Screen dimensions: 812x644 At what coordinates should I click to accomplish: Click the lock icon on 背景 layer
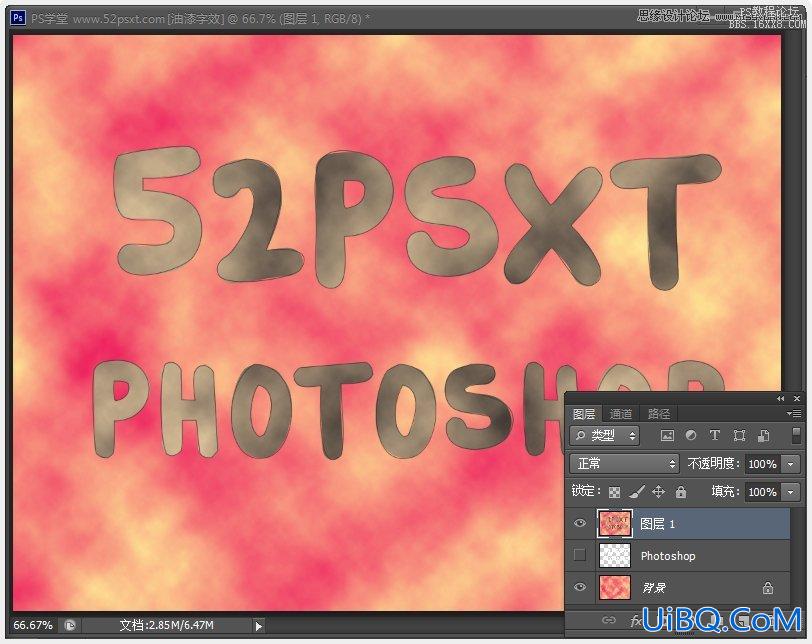pos(767,588)
